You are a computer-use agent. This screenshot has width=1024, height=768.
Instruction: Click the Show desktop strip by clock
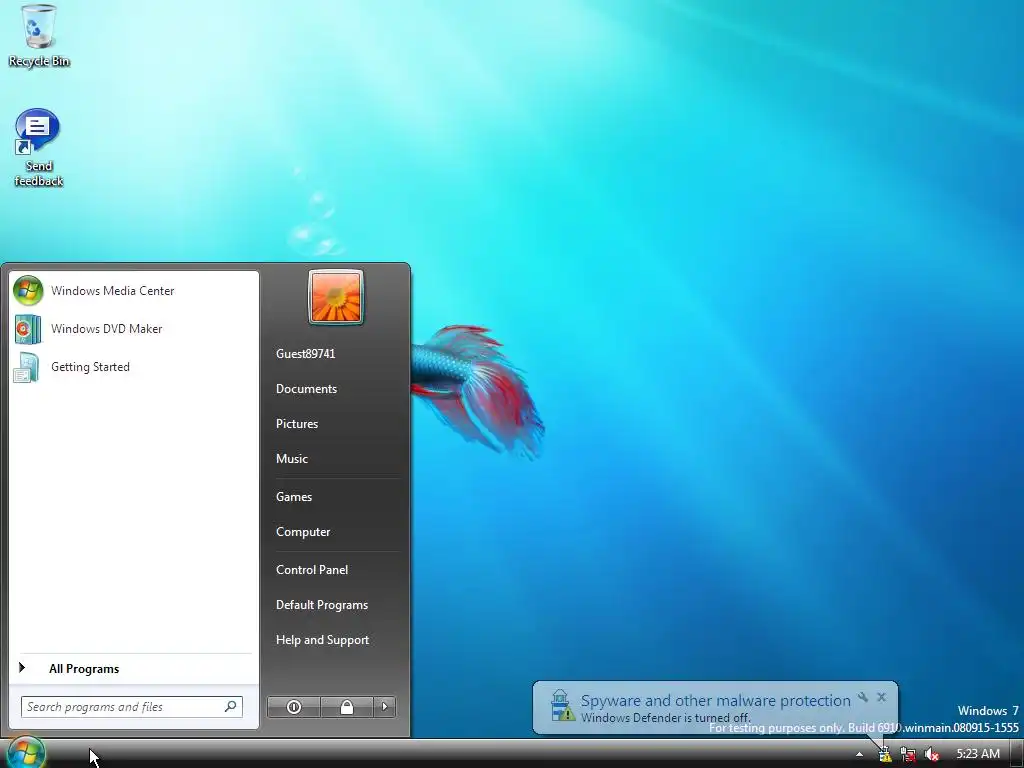[x=1017, y=754]
